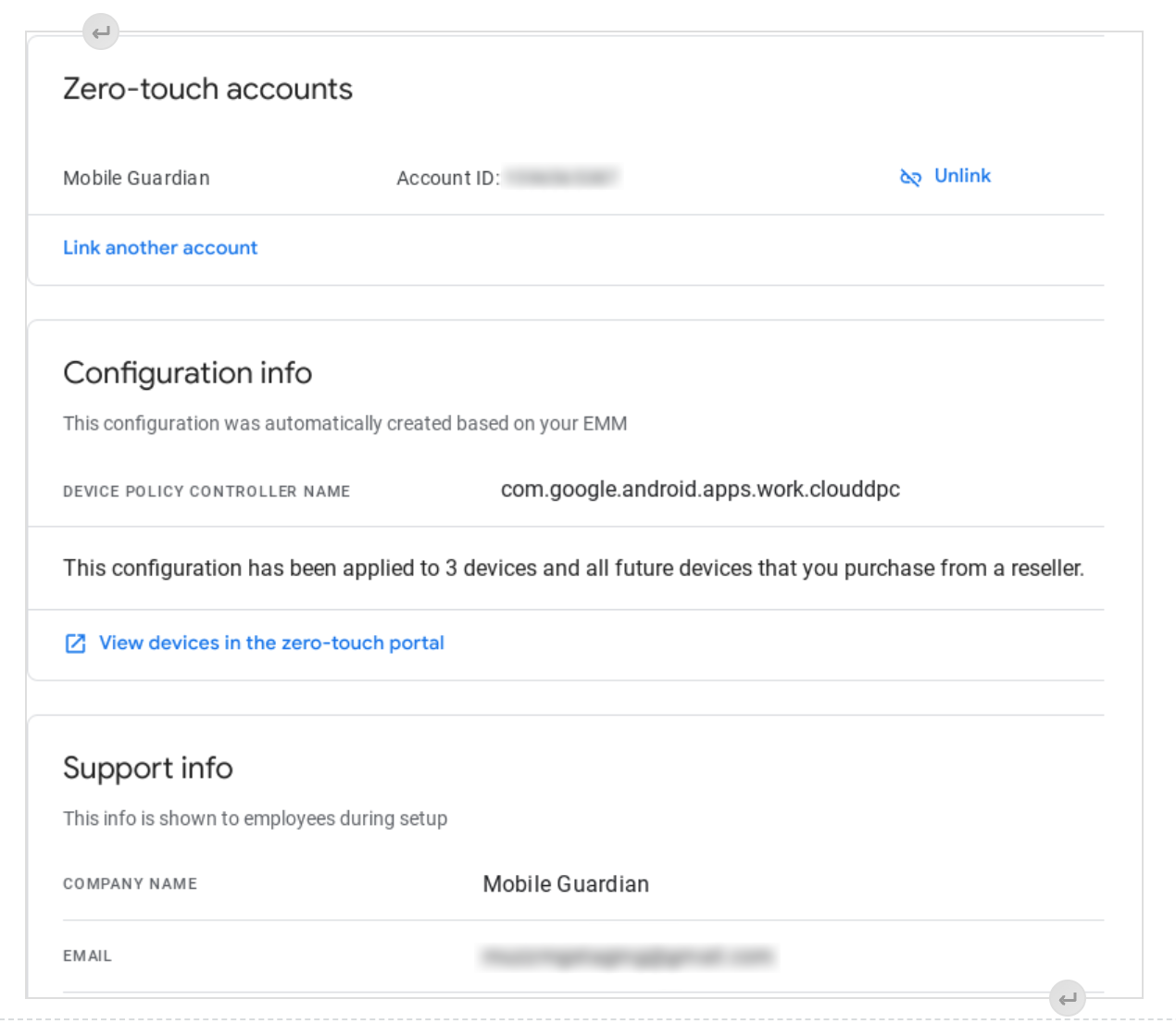Click the blurred email address value
This screenshot has width=1176, height=1024.
tap(627, 956)
